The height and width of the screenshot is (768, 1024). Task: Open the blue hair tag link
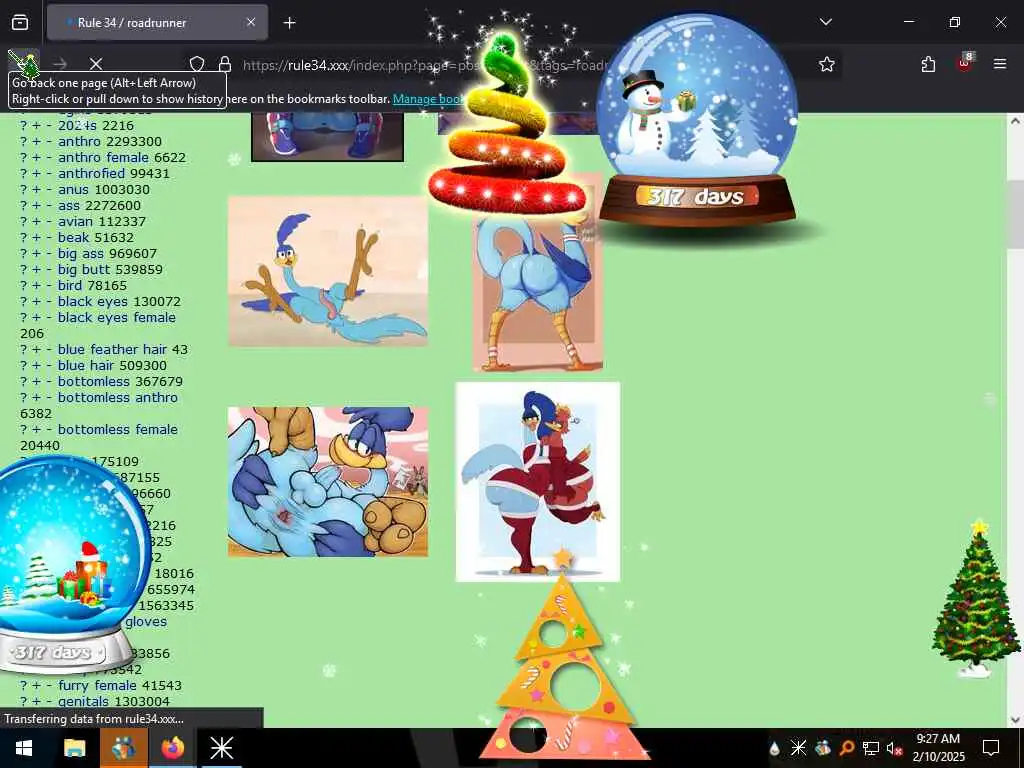[x=86, y=366]
